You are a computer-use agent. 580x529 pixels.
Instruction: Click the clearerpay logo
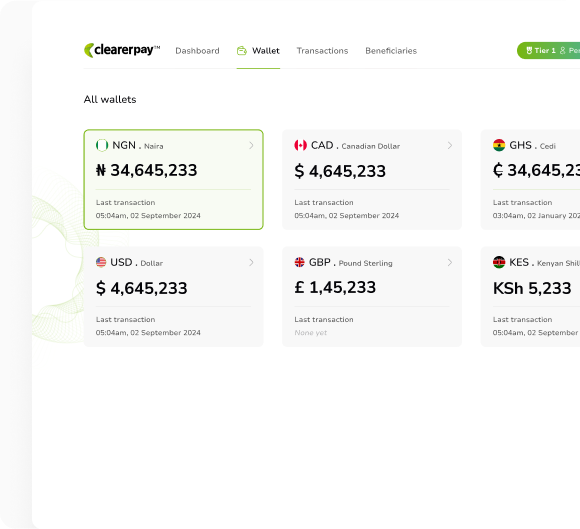point(122,50)
